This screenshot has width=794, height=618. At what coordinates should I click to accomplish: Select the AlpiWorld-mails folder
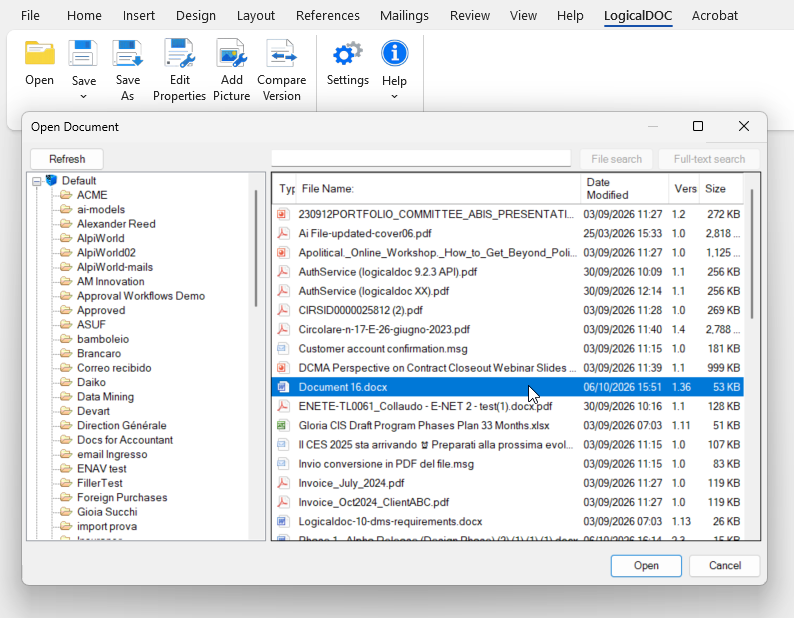click(114, 267)
